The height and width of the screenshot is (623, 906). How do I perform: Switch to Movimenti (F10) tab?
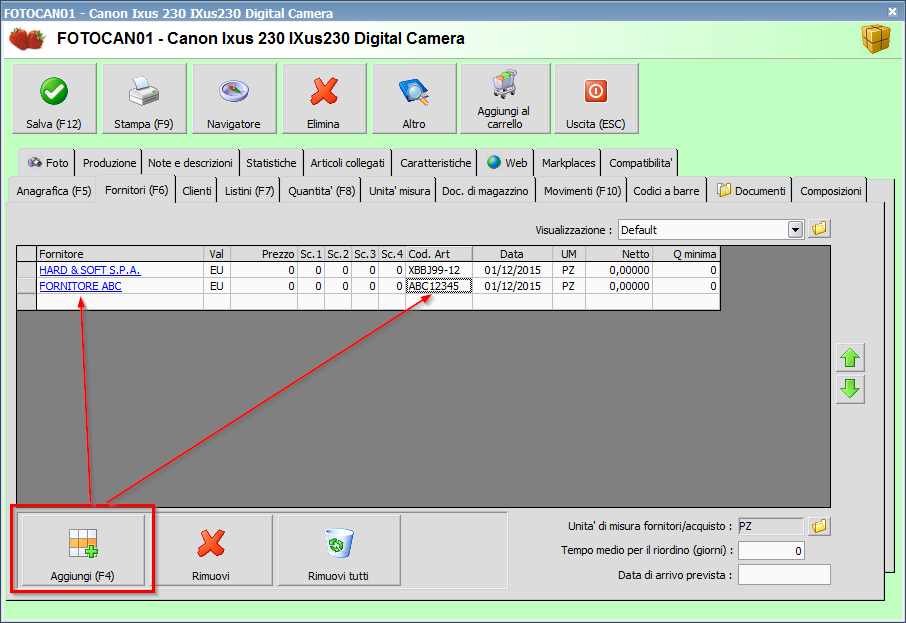pos(582,191)
